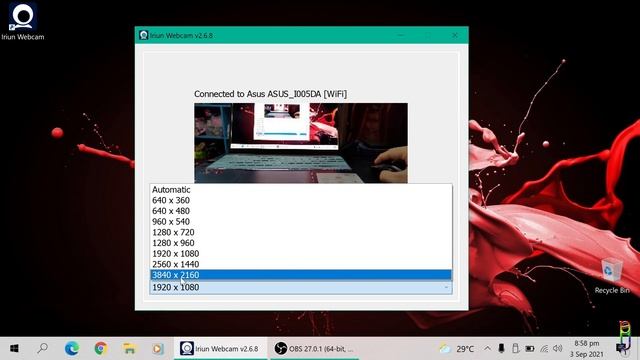Collapse the resolution combo box arrow
The height and width of the screenshot is (360, 640).
click(446, 287)
